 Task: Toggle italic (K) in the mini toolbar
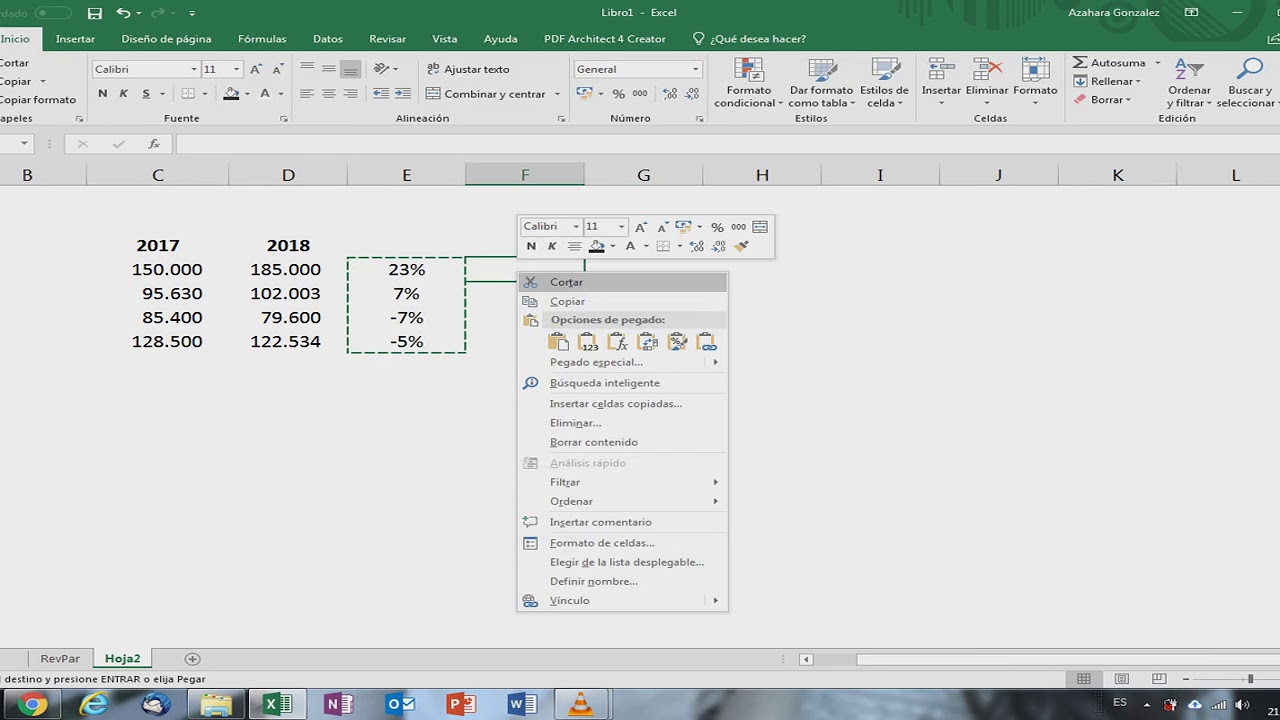[552, 246]
